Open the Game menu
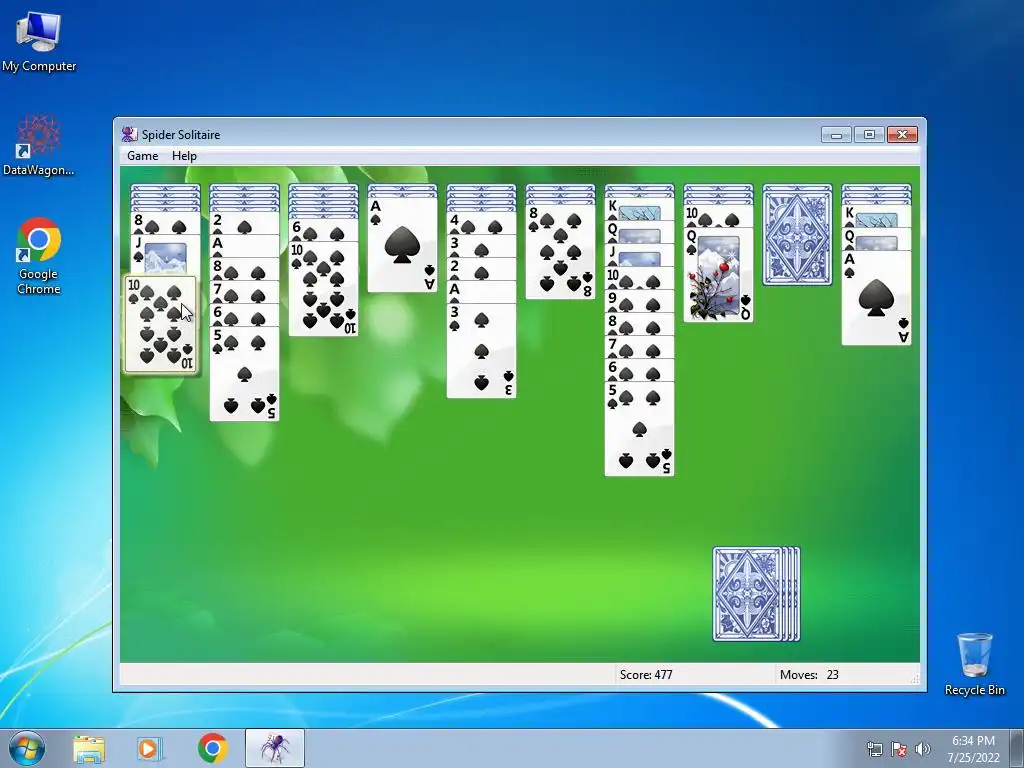This screenshot has height=768, width=1024. (142, 155)
